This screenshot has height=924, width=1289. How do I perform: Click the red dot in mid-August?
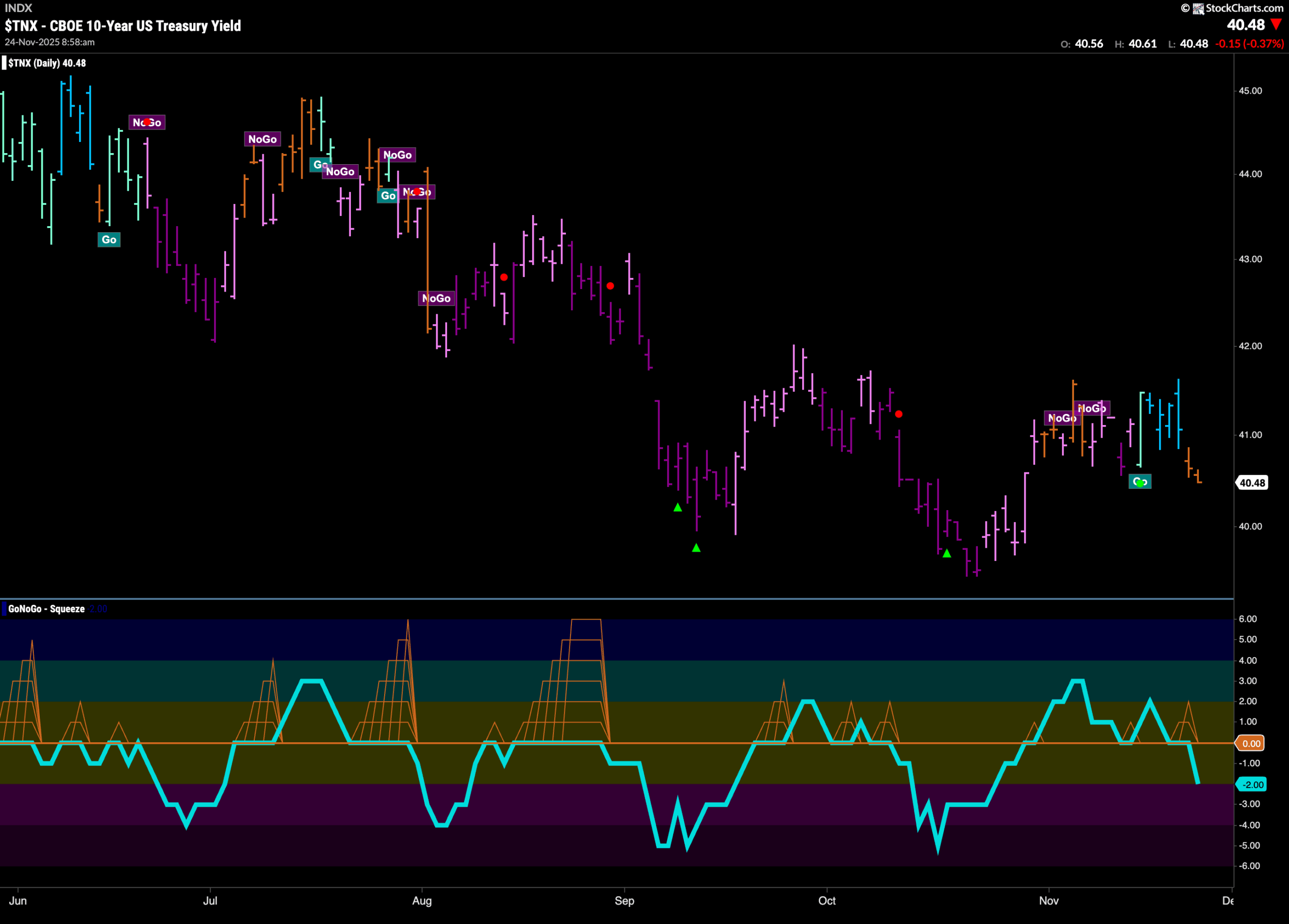pos(504,277)
